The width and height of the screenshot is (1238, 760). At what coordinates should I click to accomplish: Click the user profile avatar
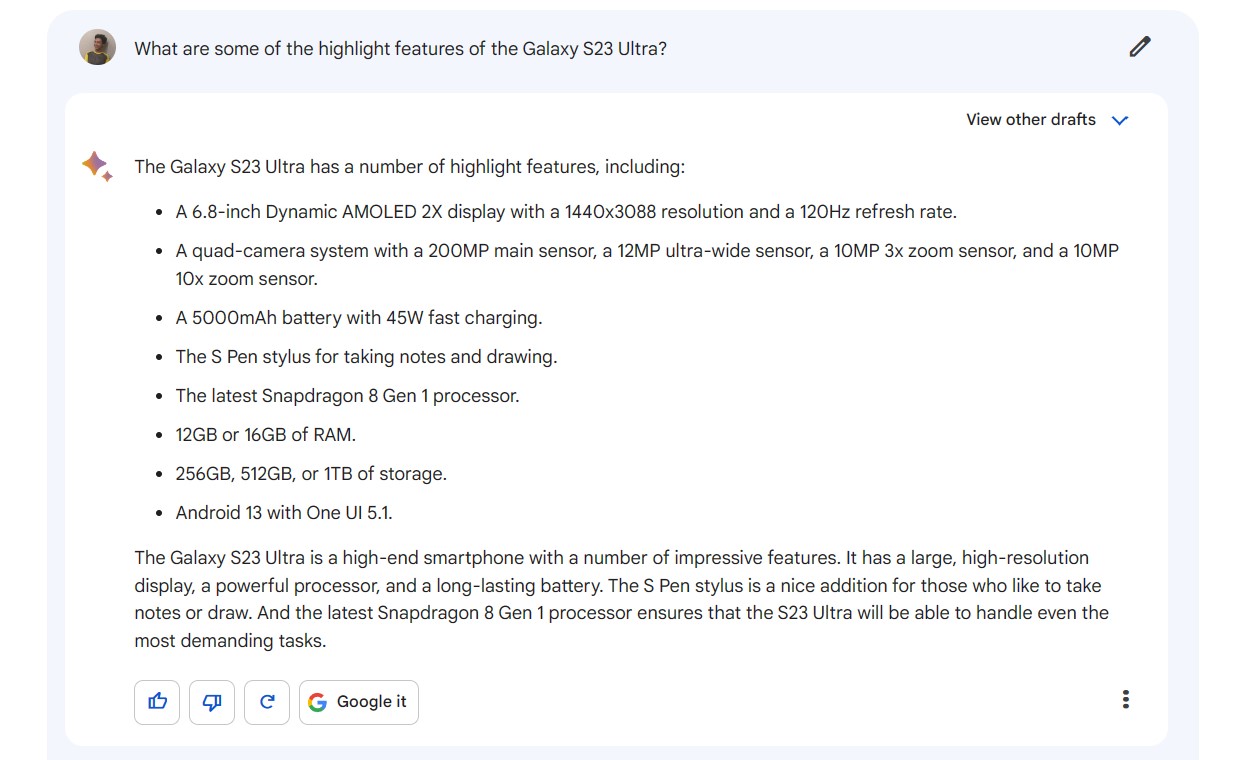click(97, 47)
